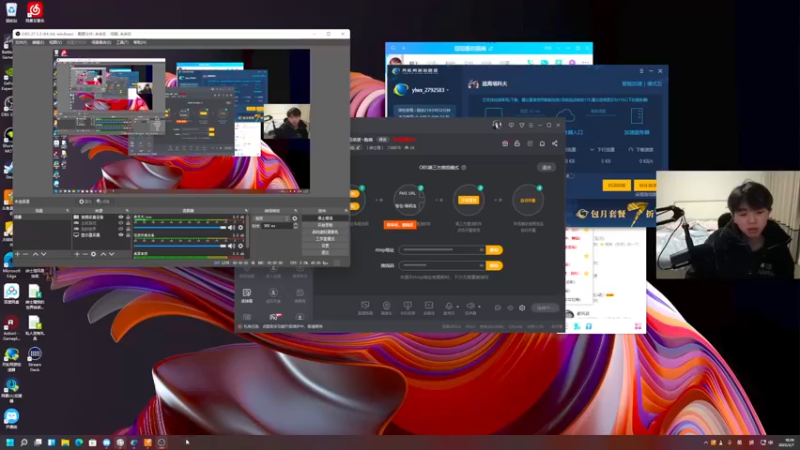Add a new source in OBS Sources panel
The width and height of the screenshot is (800, 450).
pyautogui.click(x=77, y=254)
